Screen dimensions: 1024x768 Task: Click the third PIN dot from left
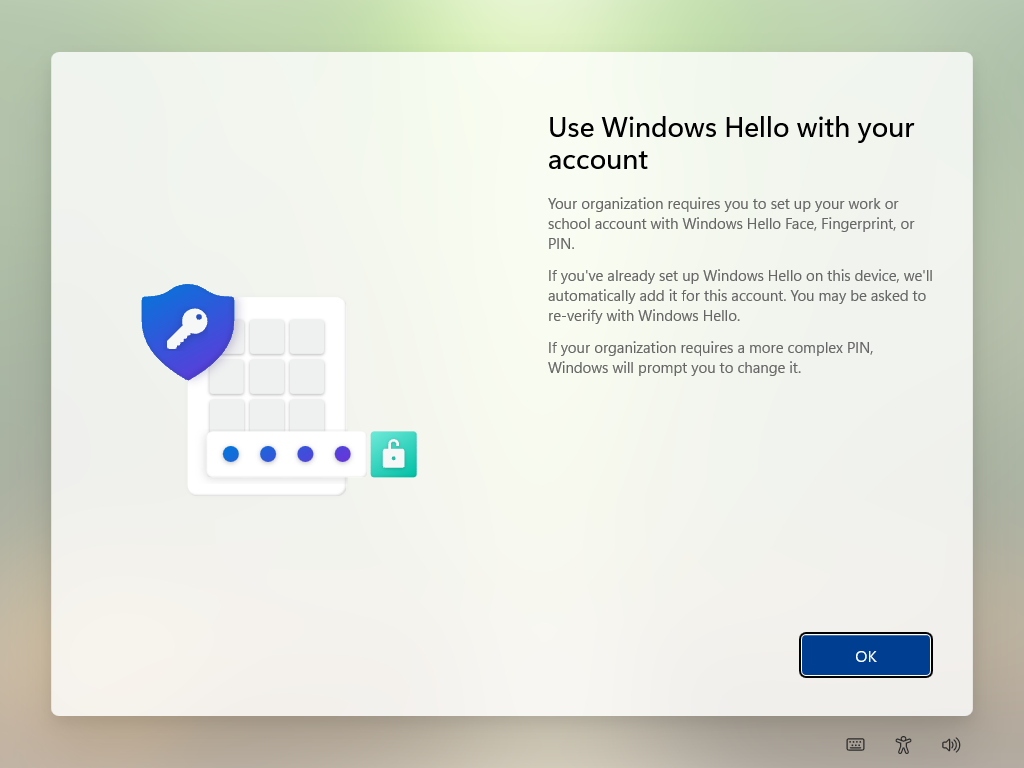point(305,454)
